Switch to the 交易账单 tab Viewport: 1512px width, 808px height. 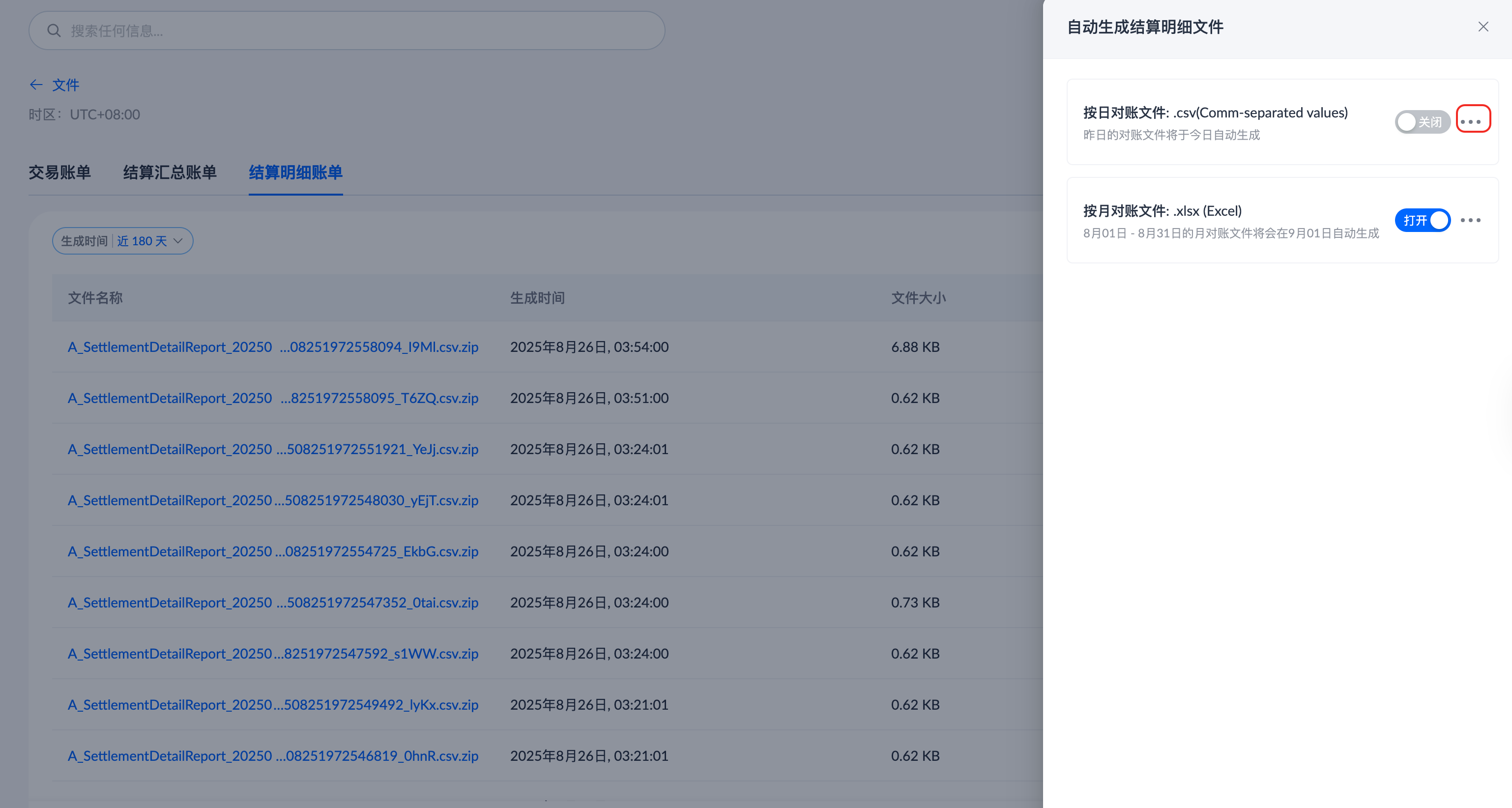point(60,173)
